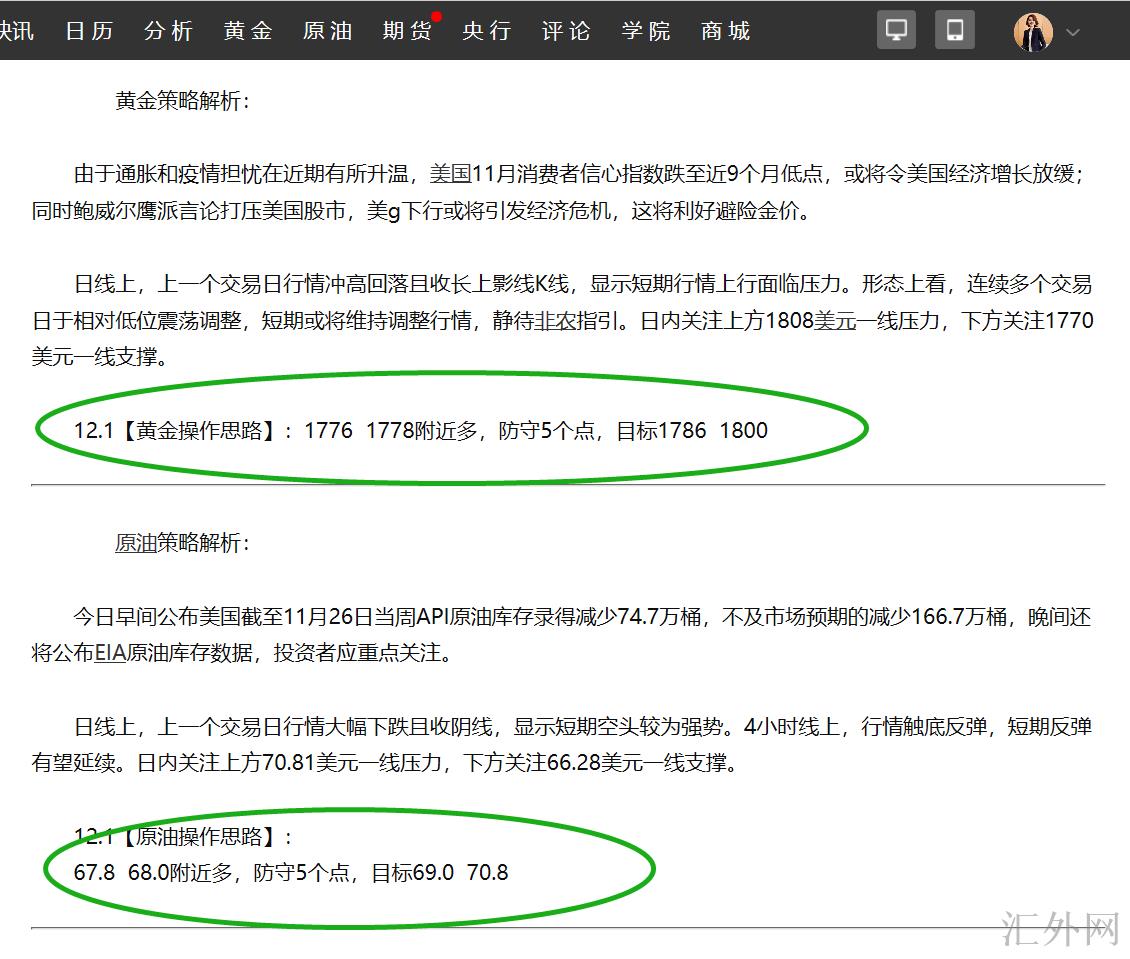This screenshot has height=959, width=1130.
Task: Click the underlined 美元 link after 1808
Action: [x=836, y=321]
